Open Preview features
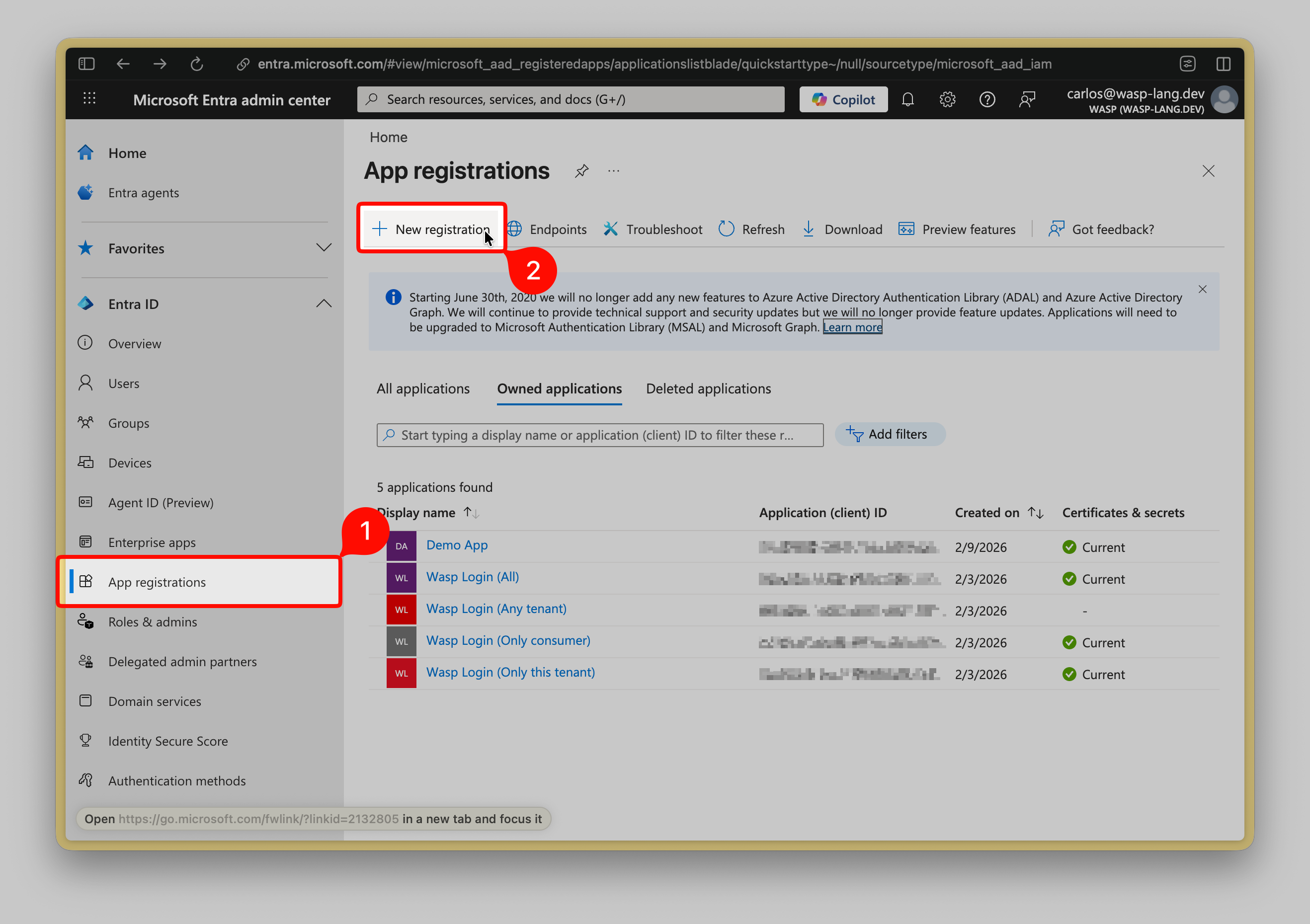 point(957,229)
